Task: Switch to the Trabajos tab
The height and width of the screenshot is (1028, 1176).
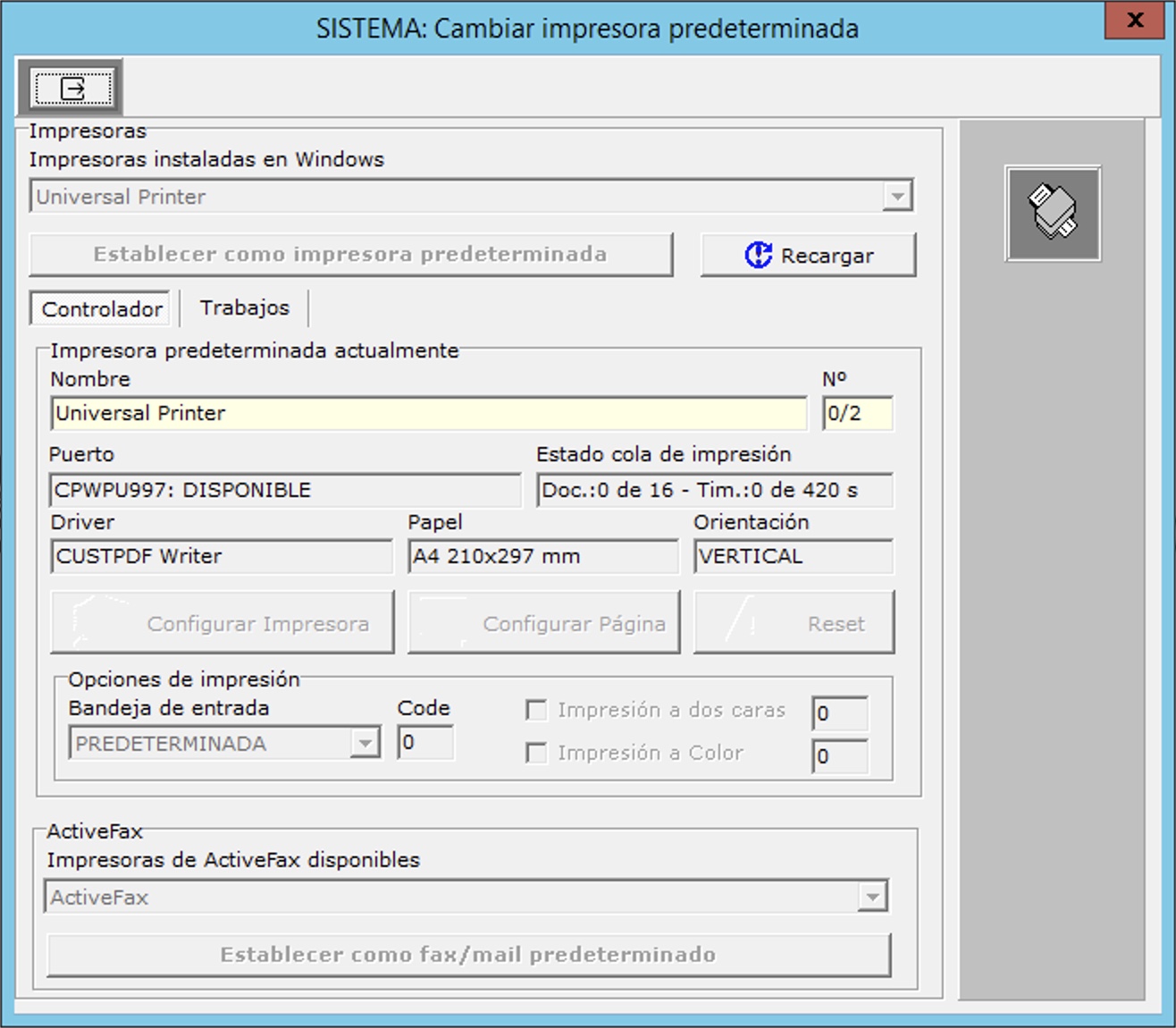Action: [x=244, y=308]
